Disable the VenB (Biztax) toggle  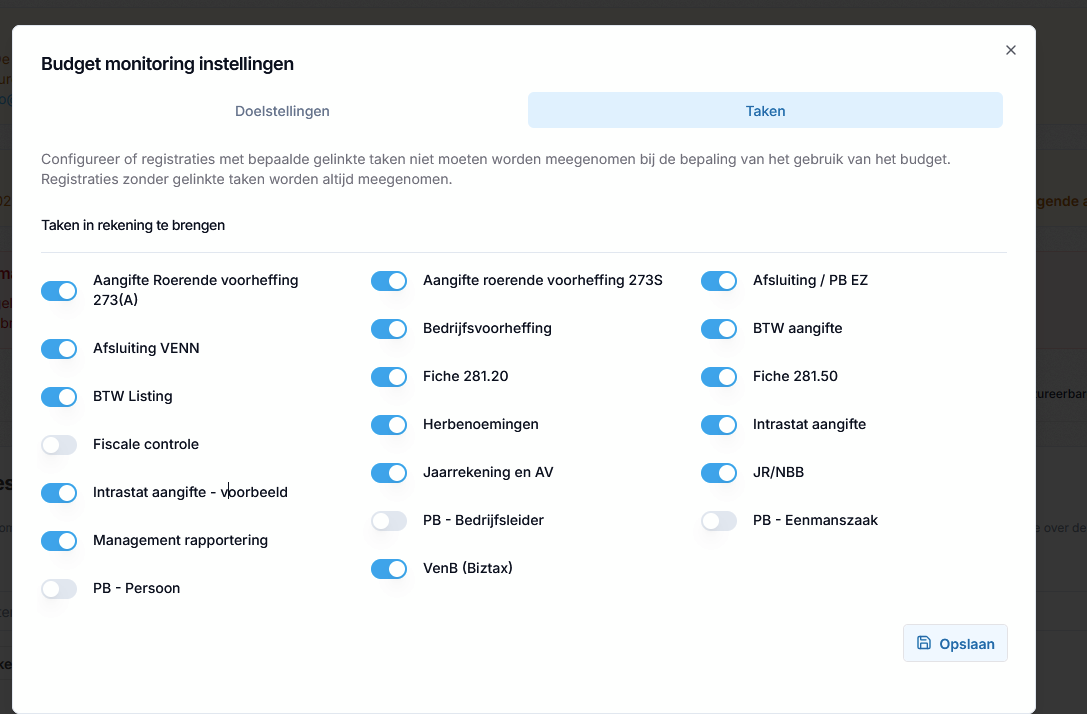point(389,568)
